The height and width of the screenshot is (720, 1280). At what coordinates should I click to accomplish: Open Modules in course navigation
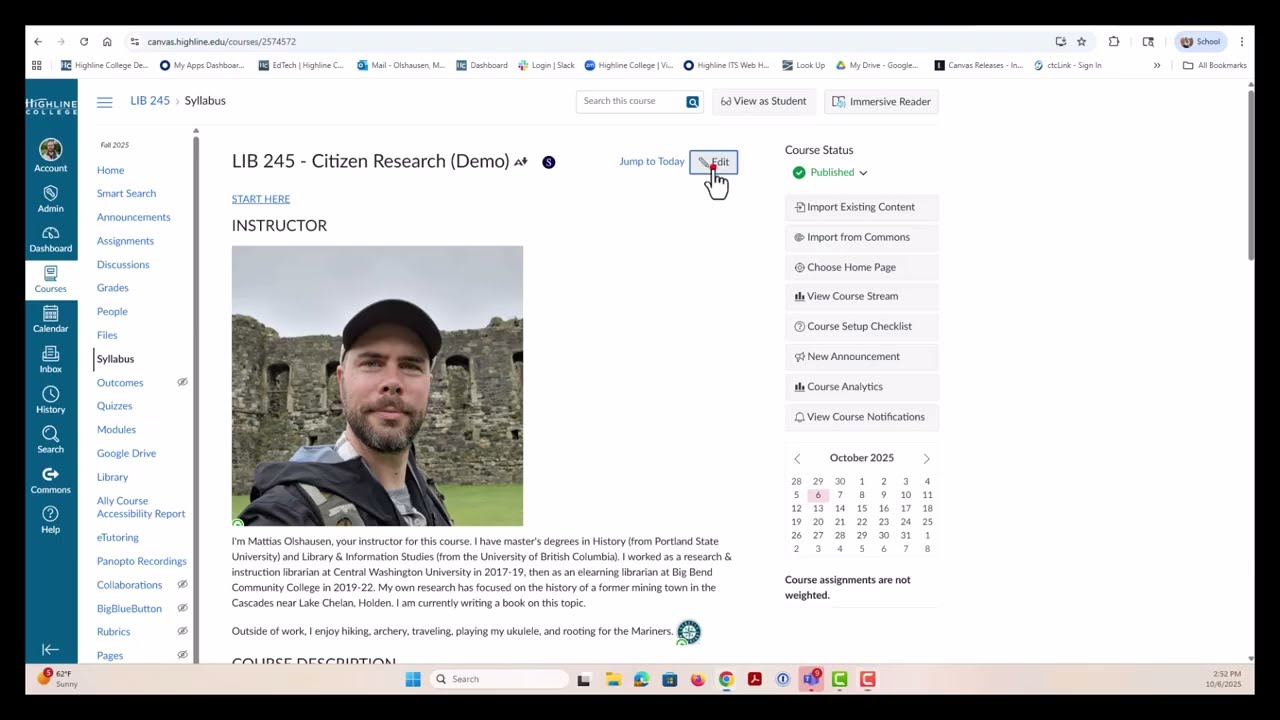[x=116, y=430]
